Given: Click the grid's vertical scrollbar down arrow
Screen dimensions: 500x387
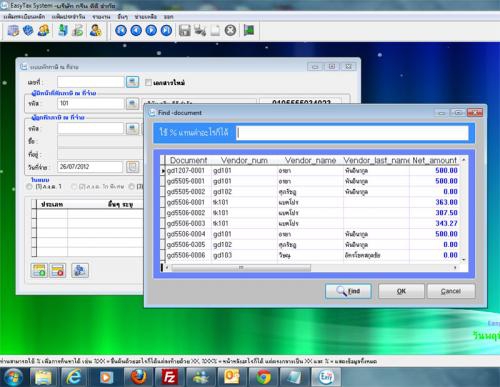Looking at the screenshot, I should point(464,259).
